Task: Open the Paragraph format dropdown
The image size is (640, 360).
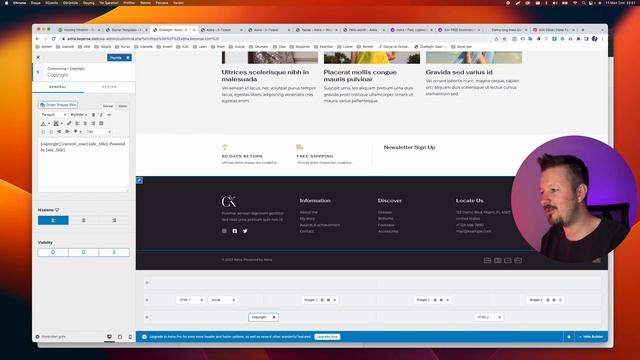Action: tap(53, 115)
